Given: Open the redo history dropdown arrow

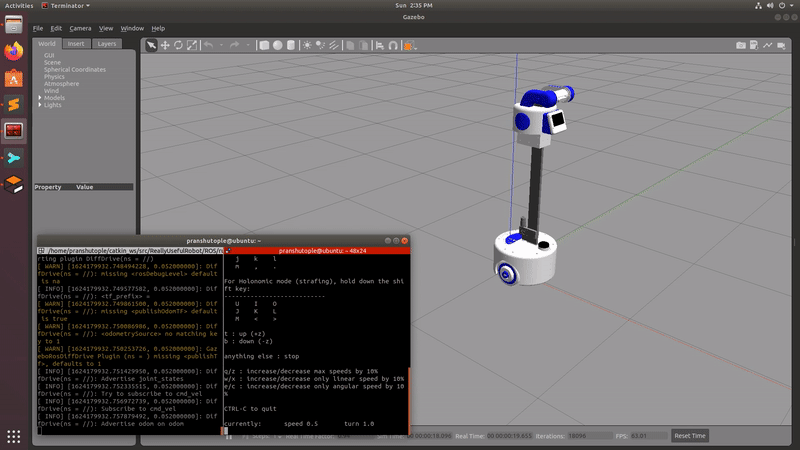Looking at the screenshot, I should pos(247,45).
